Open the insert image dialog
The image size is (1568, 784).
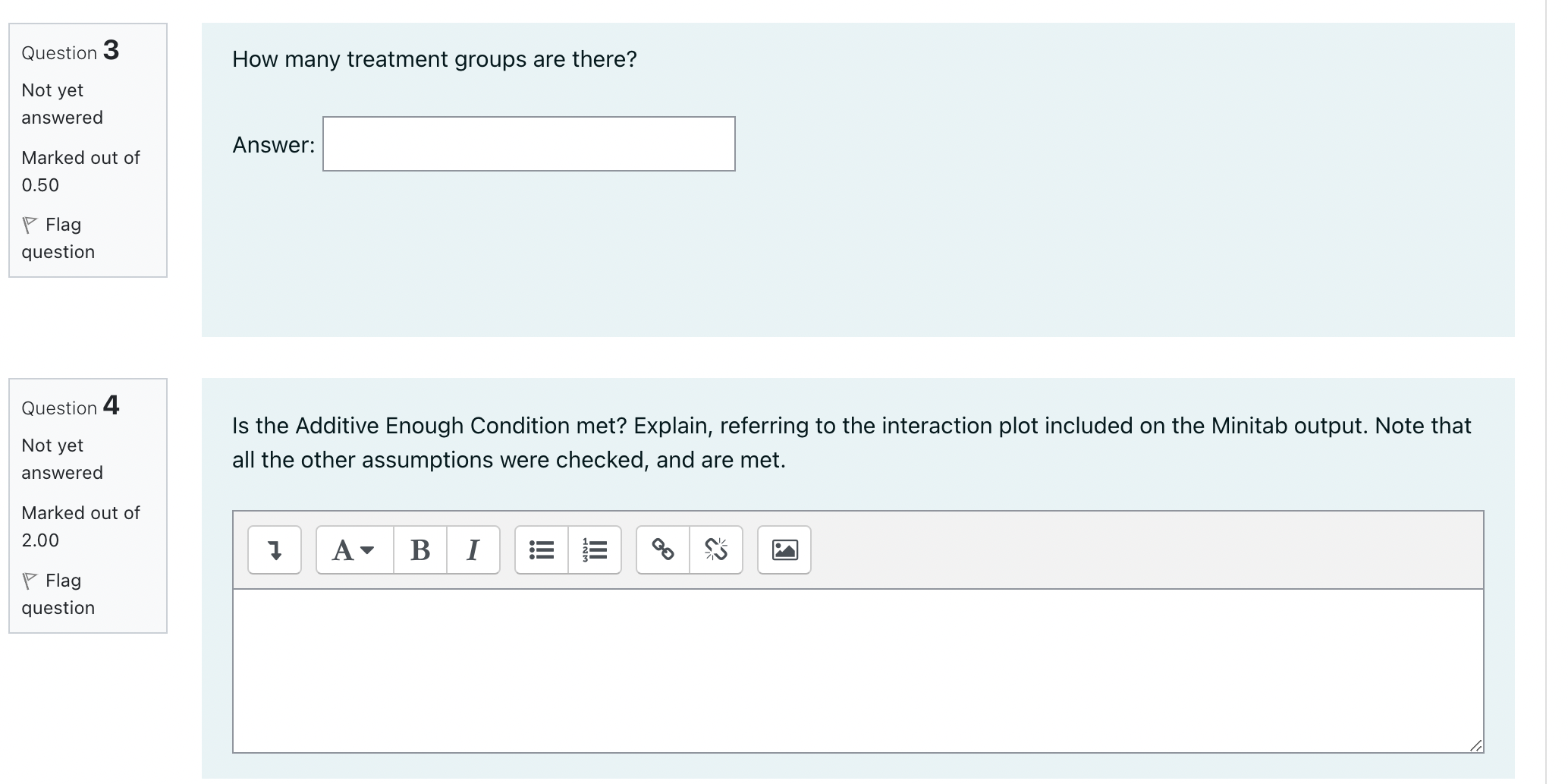click(x=784, y=550)
